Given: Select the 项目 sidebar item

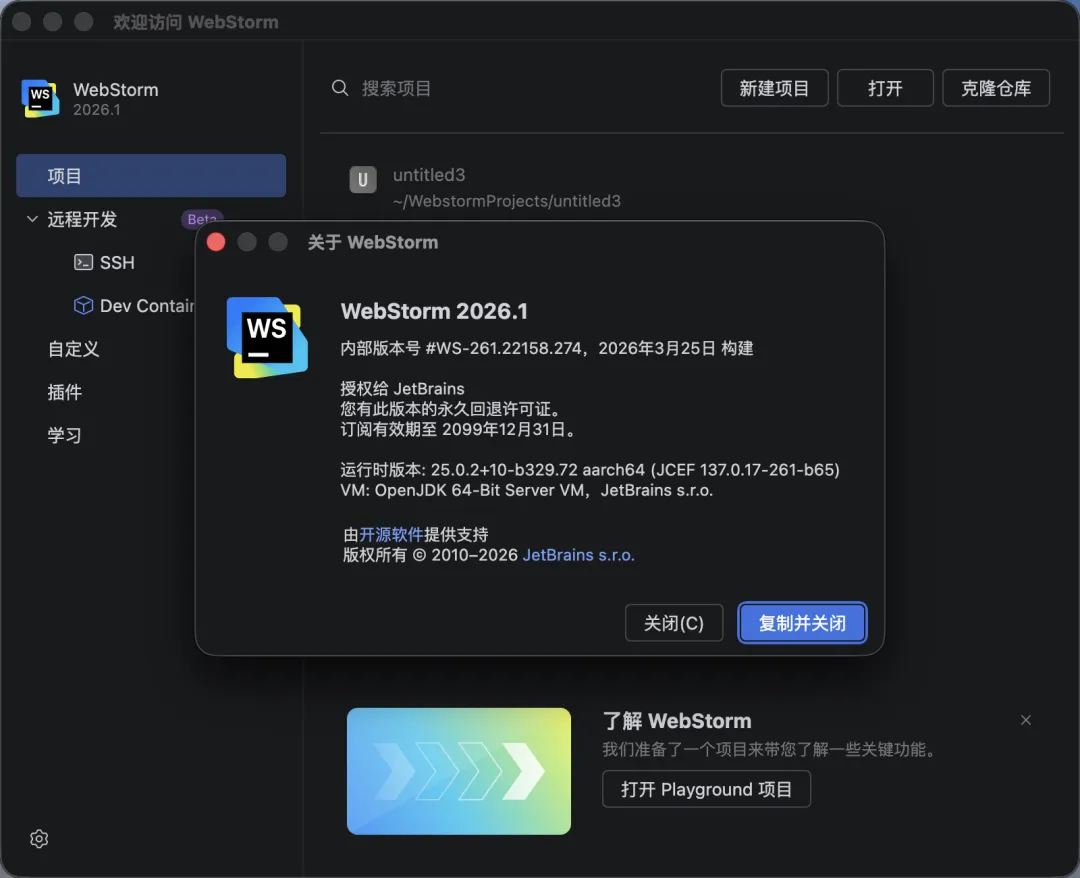Looking at the screenshot, I should (x=151, y=176).
